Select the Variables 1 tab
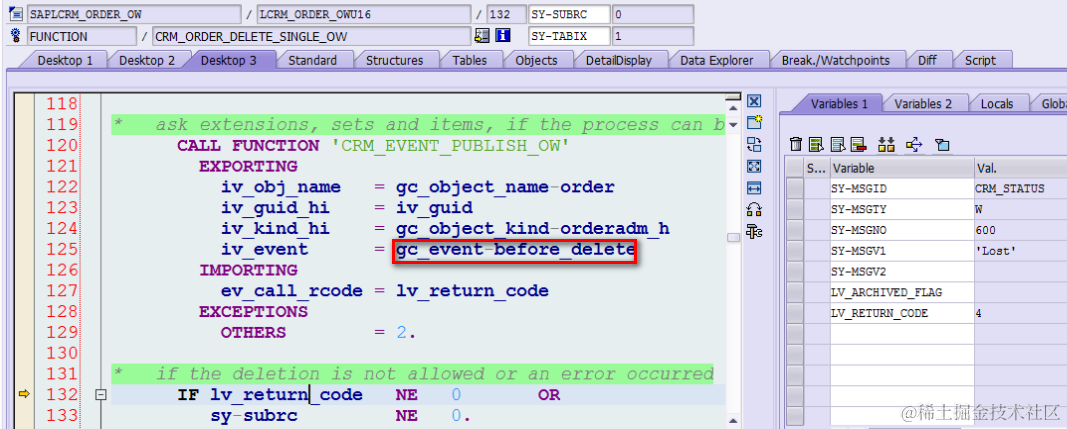1067x429 pixels. 839,104
